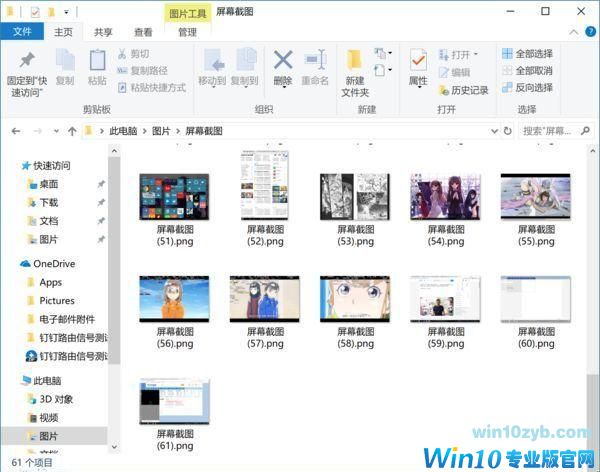Create a new folder with 新建文件夹
This screenshot has width=600, height=472.
tap(355, 68)
